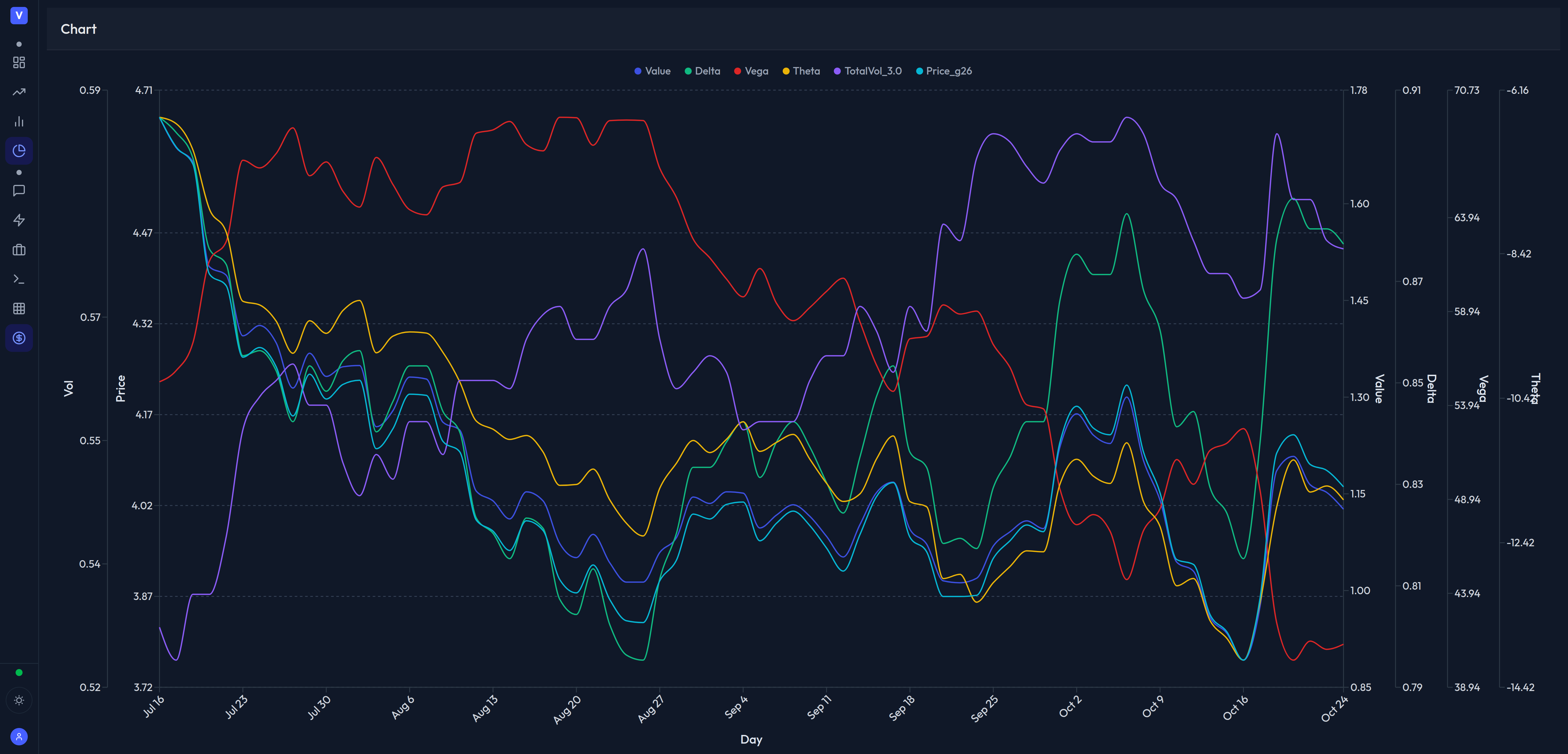The width and height of the screenshot is (1568, 754).
Task: Click the V app logo
Action: 19,16
